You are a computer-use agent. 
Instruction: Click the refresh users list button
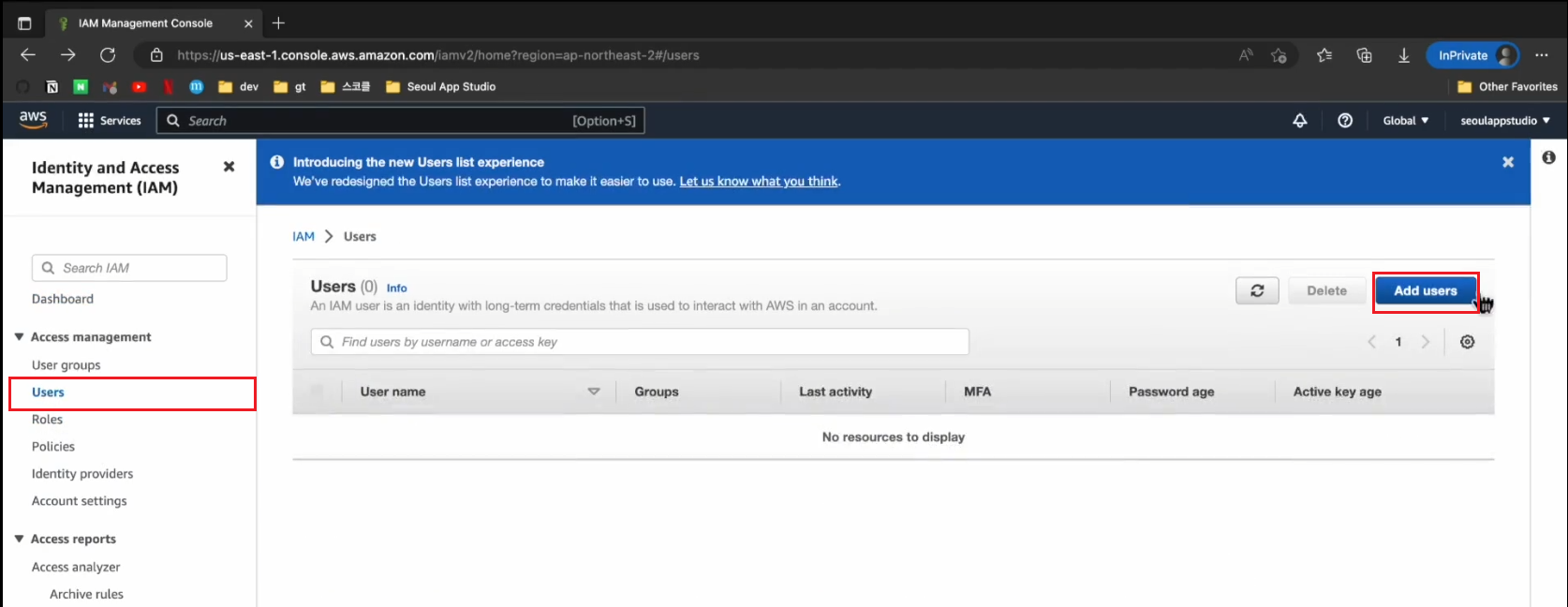[1257, 291]
